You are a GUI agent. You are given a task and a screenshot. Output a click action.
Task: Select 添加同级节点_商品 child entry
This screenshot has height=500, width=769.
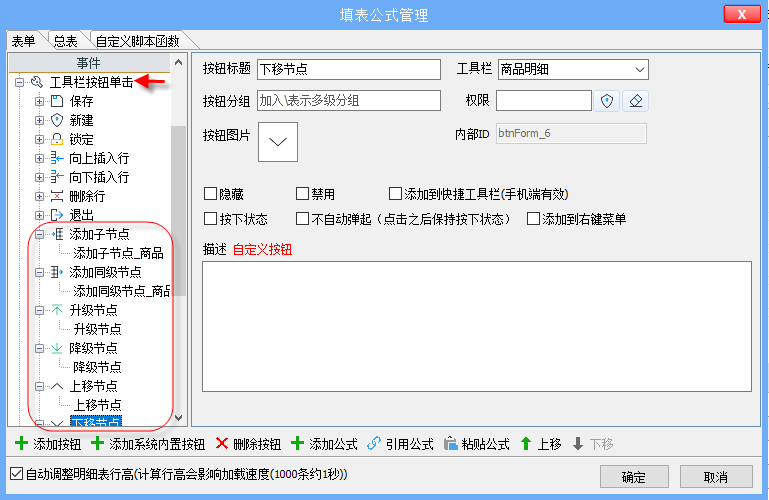pos(122,291)
